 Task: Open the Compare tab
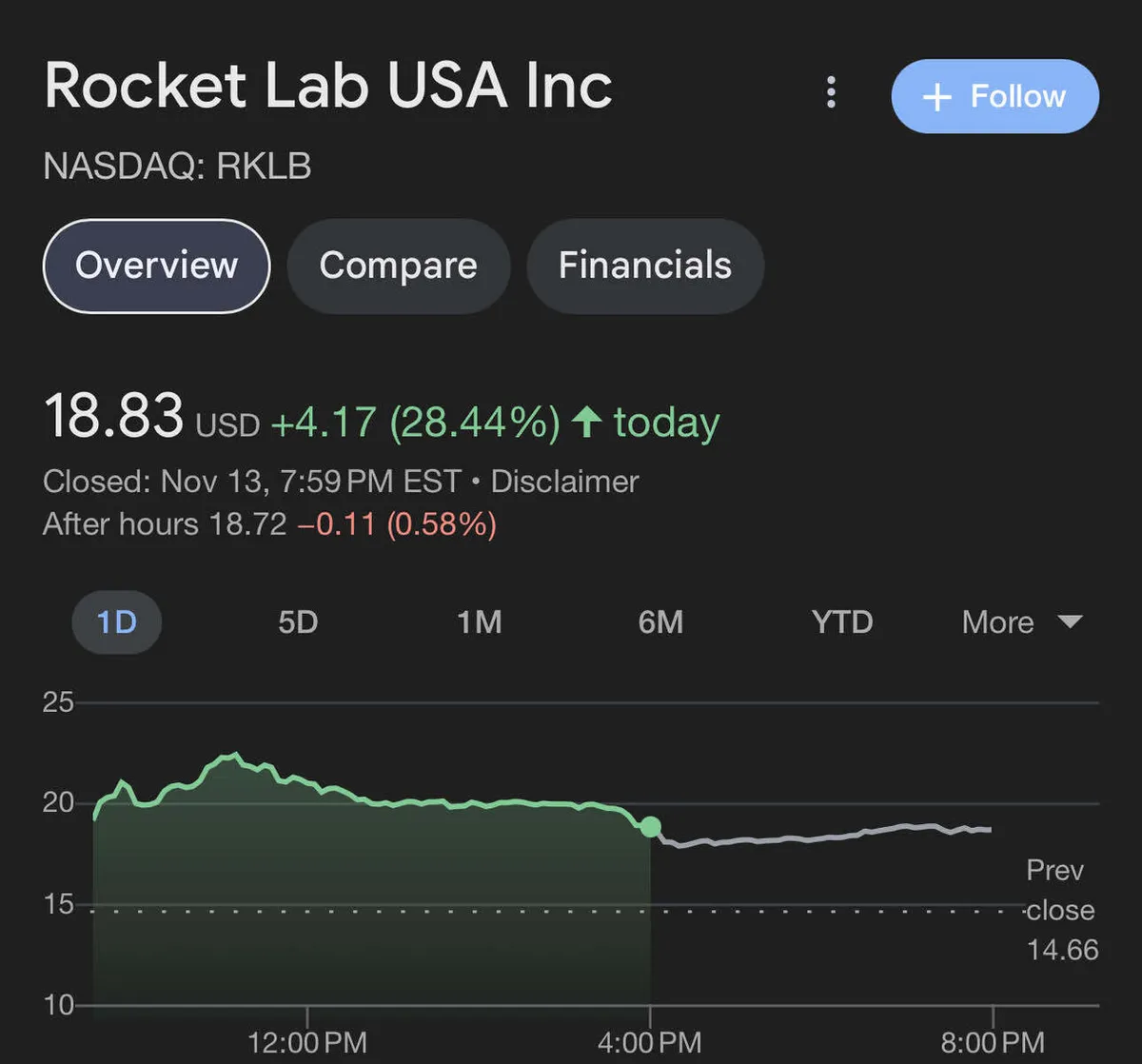(x=398, y=266)
